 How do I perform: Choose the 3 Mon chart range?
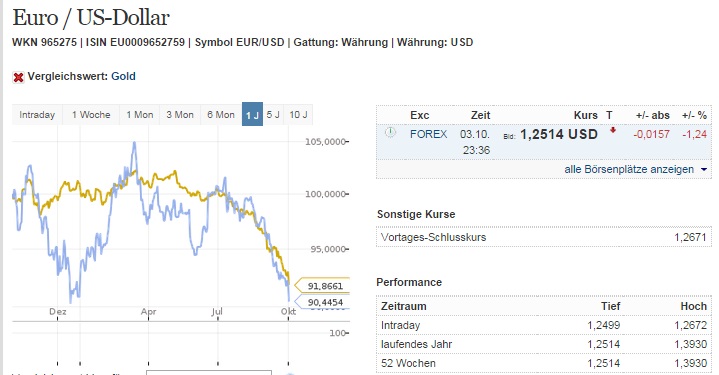180,115
